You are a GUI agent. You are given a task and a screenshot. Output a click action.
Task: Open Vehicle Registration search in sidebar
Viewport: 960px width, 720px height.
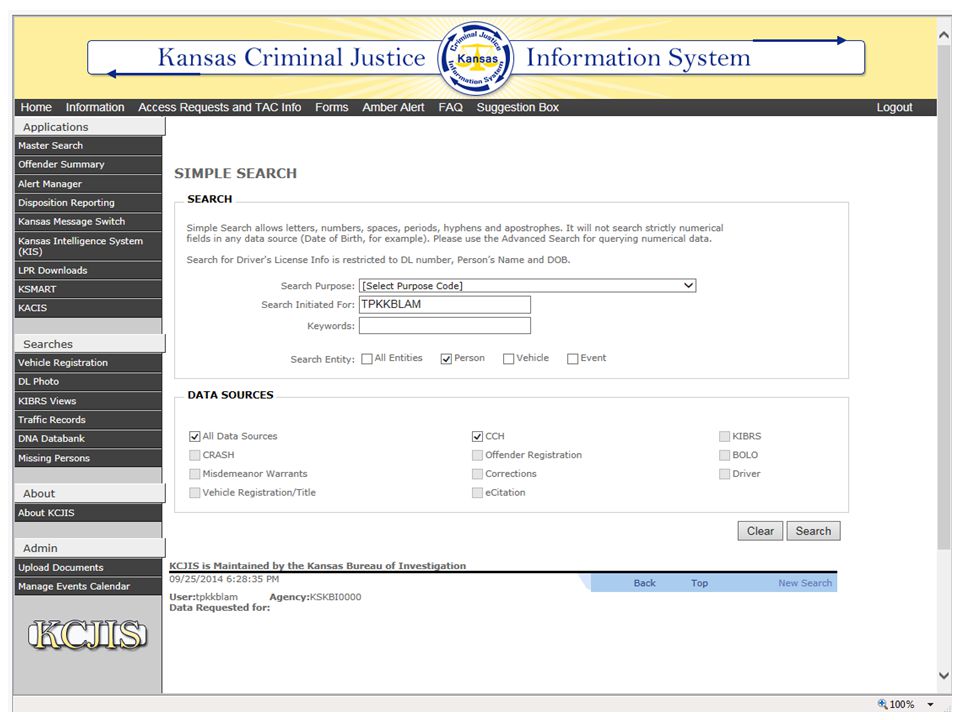88,363
